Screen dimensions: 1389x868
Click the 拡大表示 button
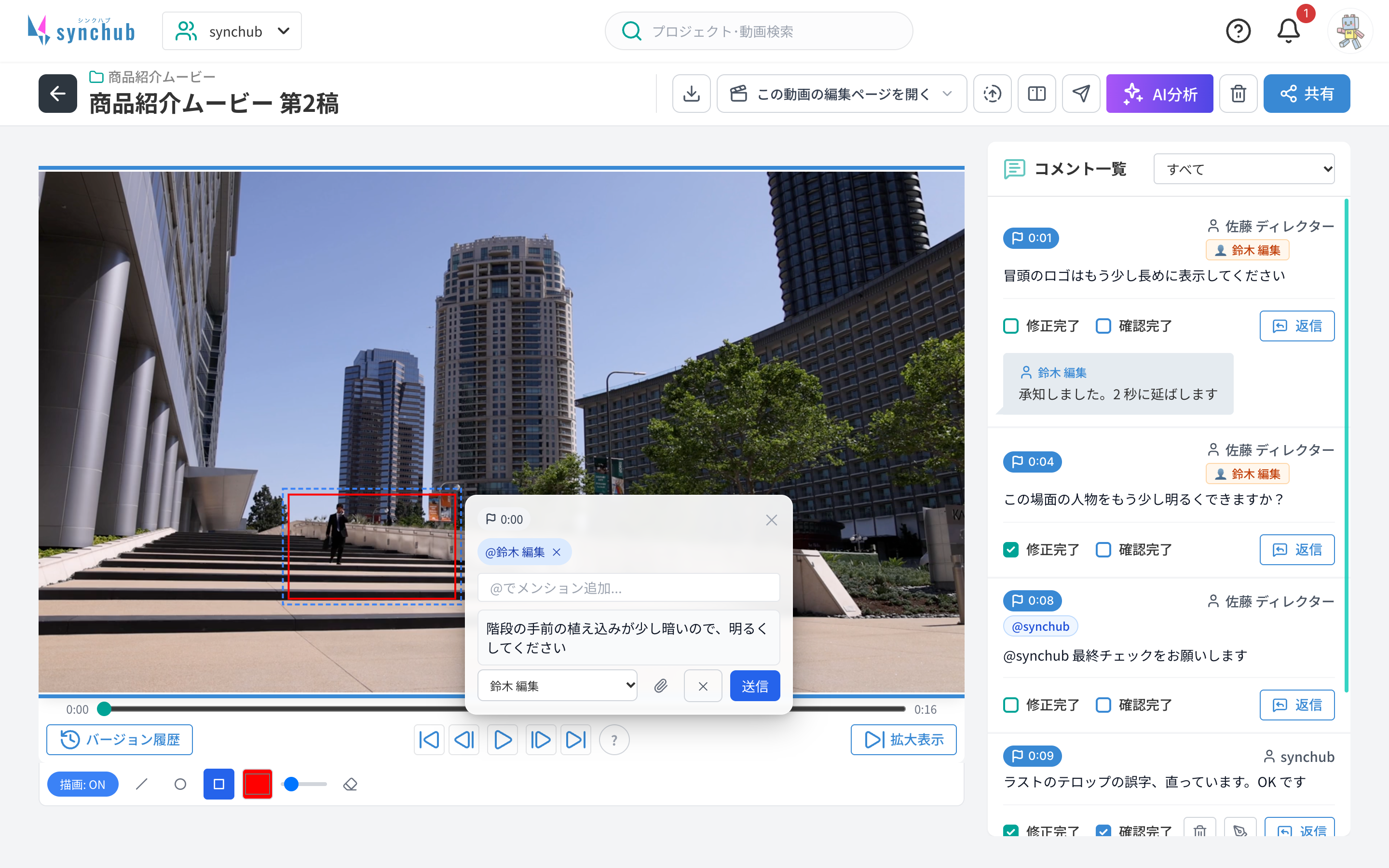903,740
